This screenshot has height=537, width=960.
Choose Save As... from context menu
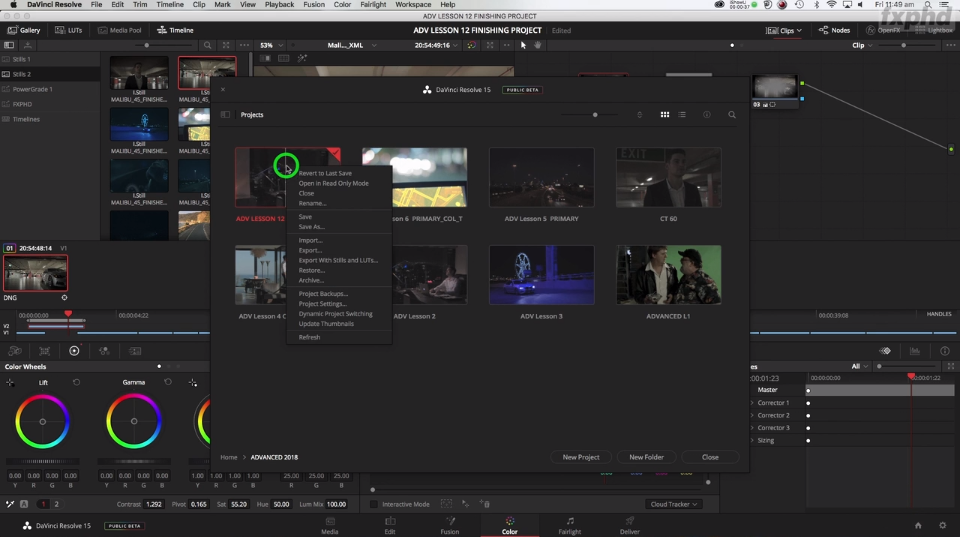(312, 227)
